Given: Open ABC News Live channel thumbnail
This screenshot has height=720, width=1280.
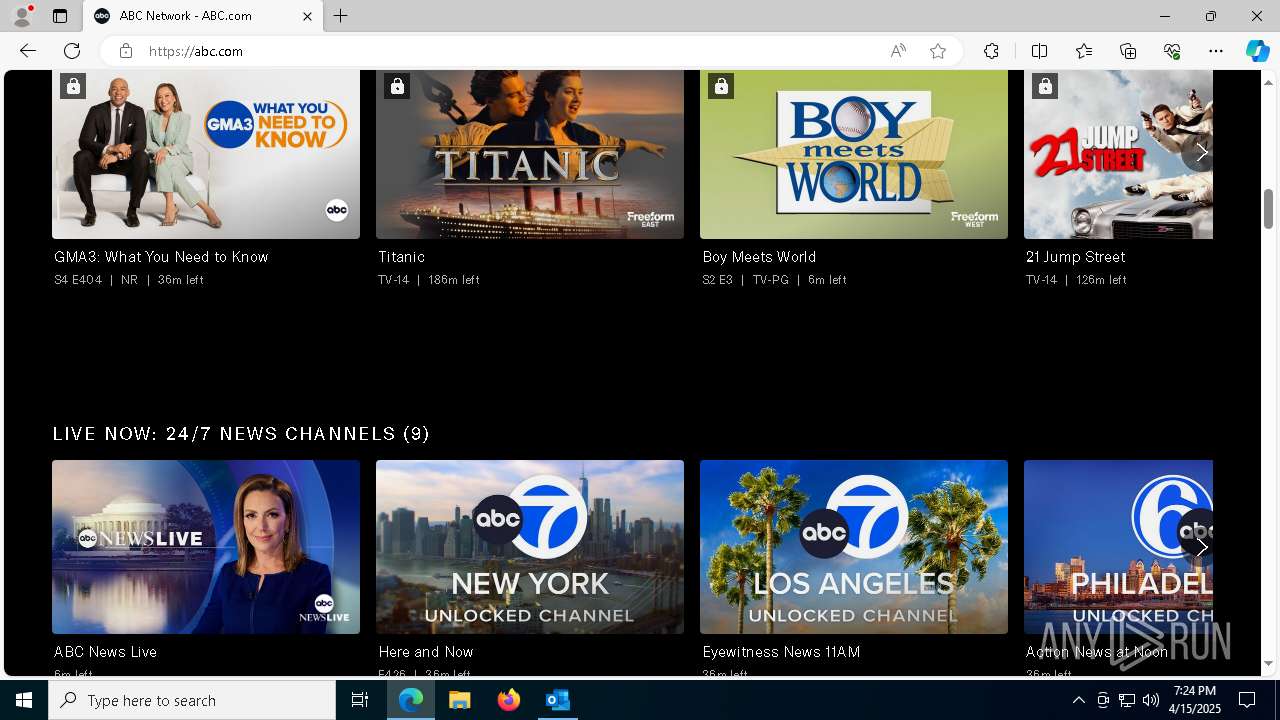Looking at the screenshot, I should coord(206,547).
